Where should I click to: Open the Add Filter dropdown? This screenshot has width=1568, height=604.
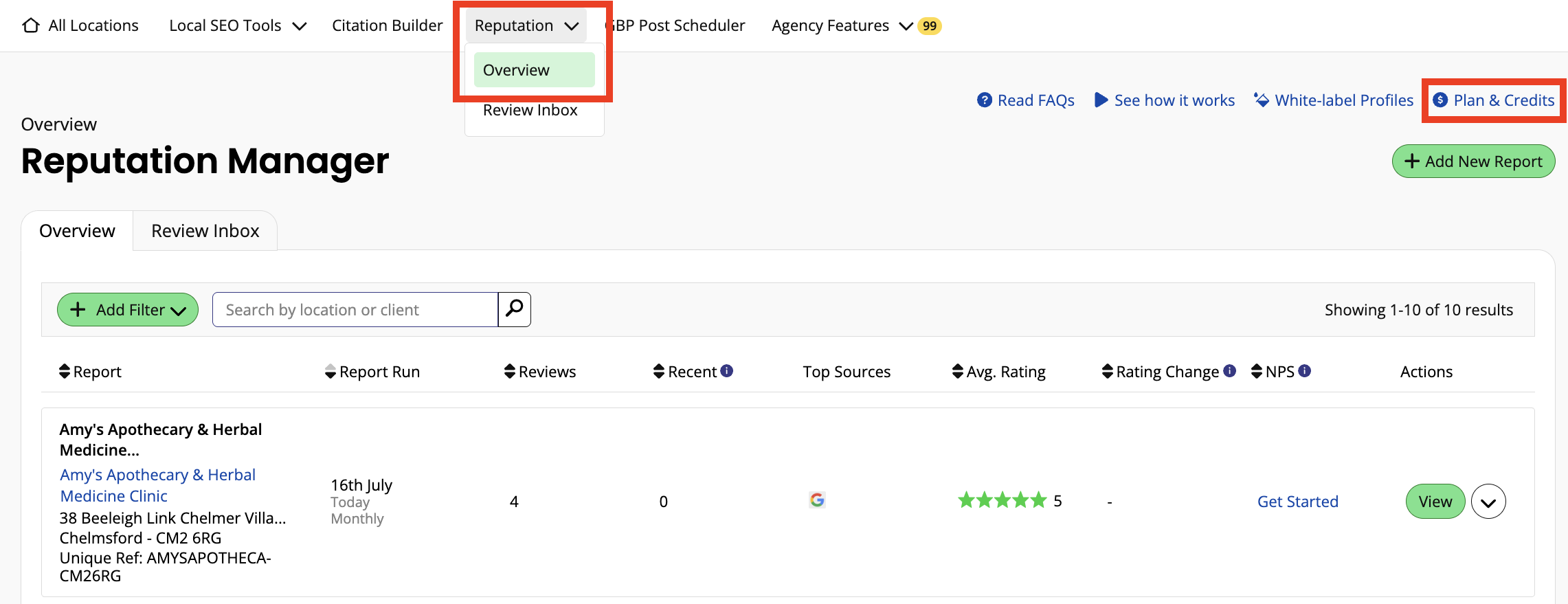tap(128, 310)
